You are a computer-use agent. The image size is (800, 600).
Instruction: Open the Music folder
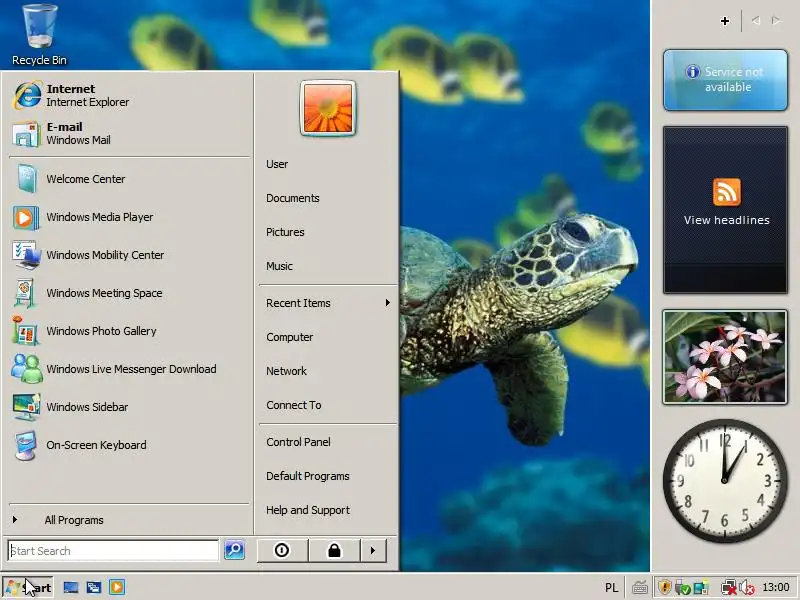coord(279,266)
